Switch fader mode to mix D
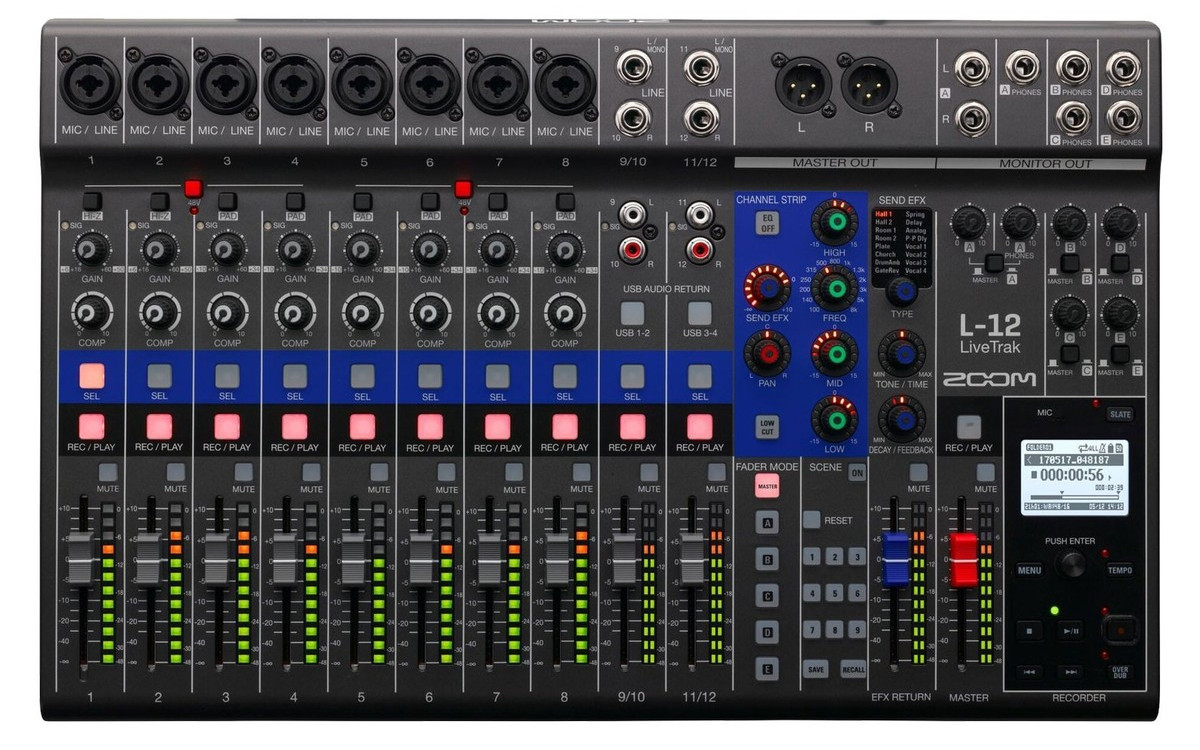This screenshot has width=1200, height=750. (x=767, y=632)
